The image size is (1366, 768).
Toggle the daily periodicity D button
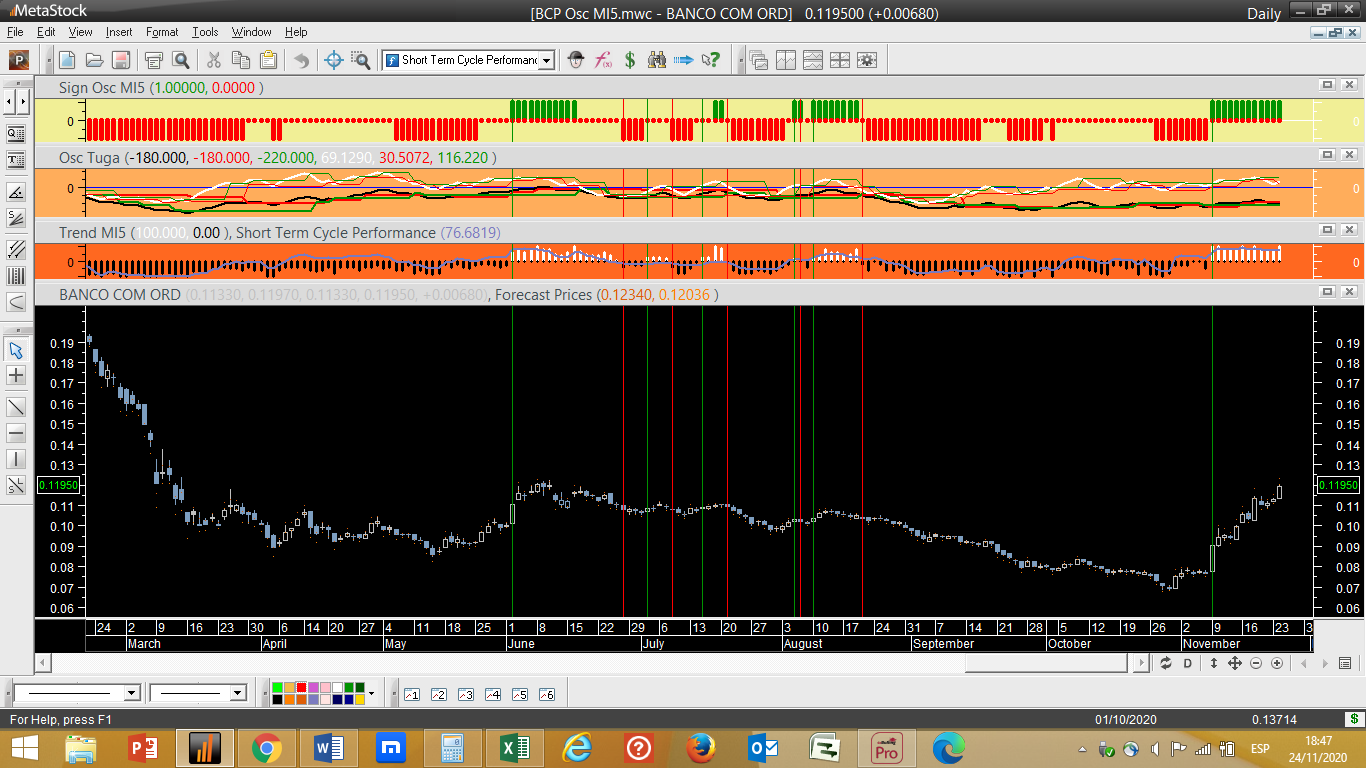[1188, 663]
